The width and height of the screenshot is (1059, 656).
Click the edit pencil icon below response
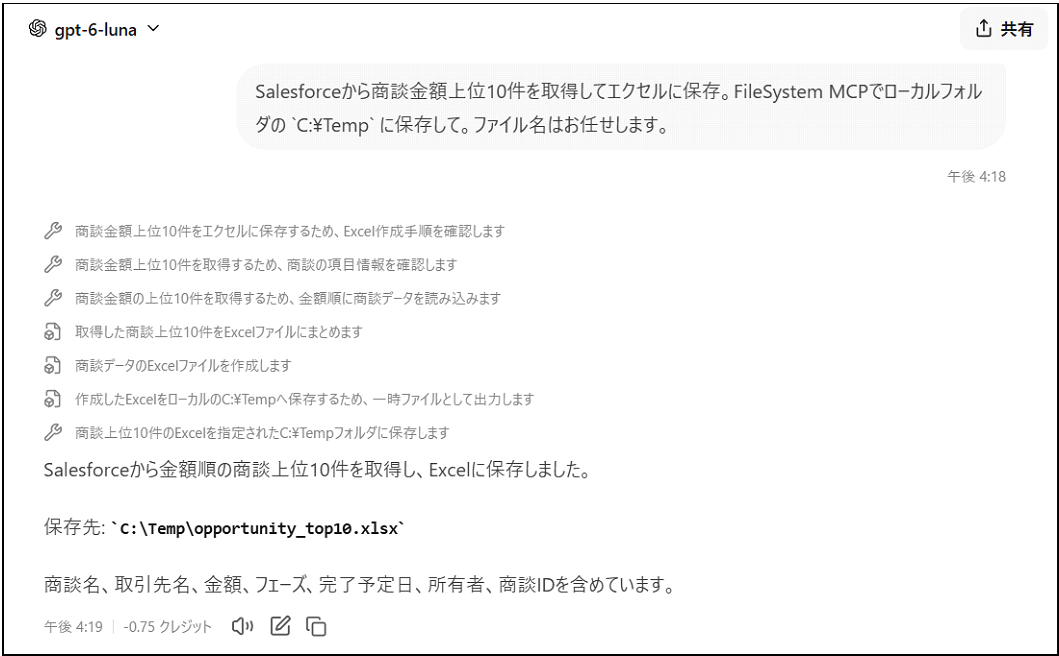280,626
